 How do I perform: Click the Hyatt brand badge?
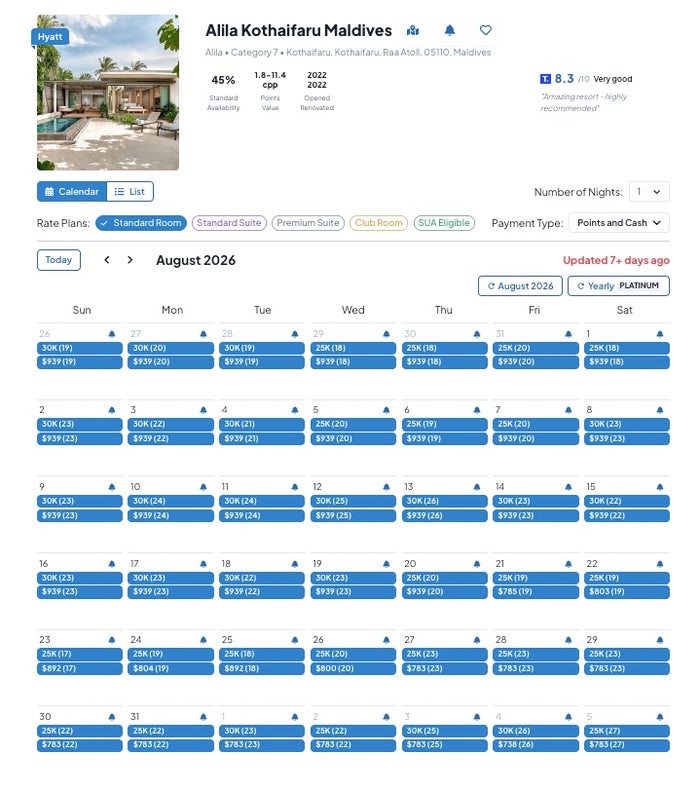[x=50, y=37]
